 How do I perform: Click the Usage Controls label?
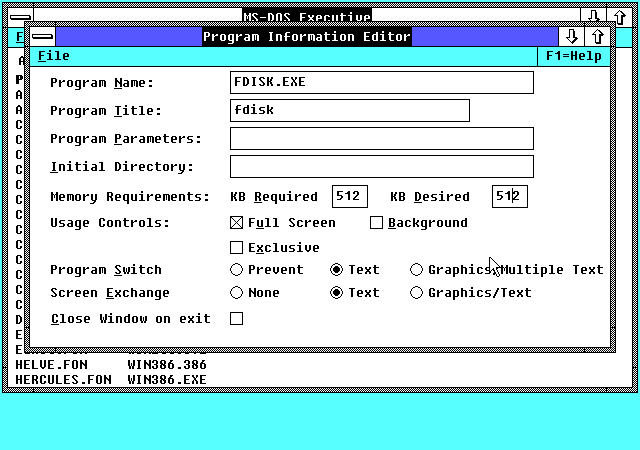click(x=110, y=223)
